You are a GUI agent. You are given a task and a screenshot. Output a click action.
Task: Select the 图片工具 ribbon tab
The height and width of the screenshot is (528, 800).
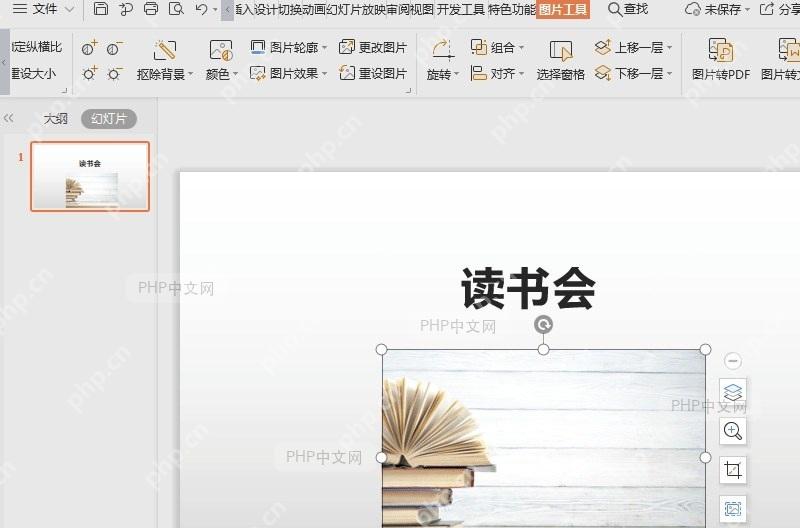tap(563, 9)
